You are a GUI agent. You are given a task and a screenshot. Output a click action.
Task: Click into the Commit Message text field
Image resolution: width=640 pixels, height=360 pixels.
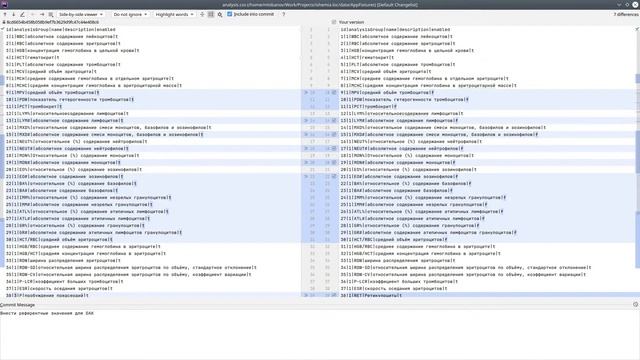coord(320,334)
